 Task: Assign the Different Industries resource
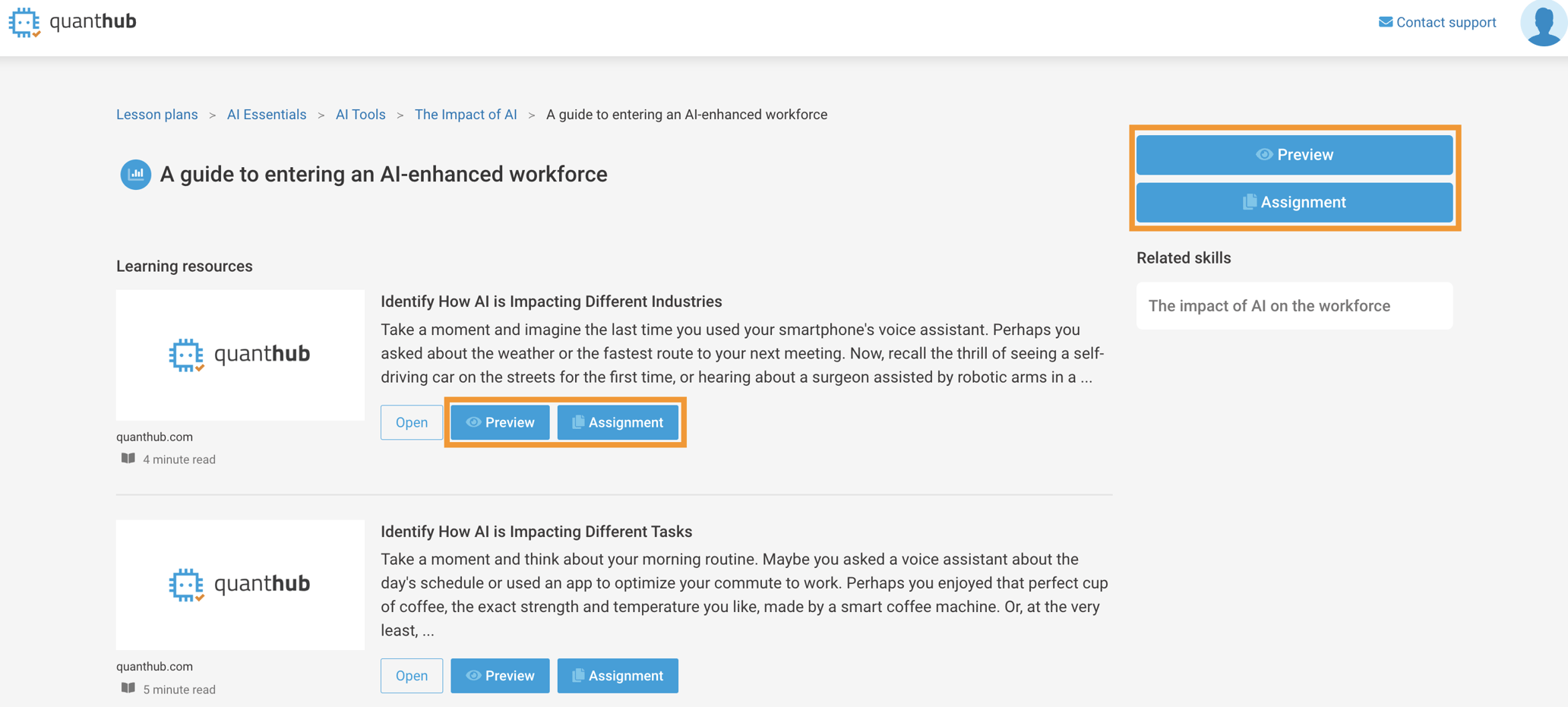pyautogui.click(x=618, y=422)
